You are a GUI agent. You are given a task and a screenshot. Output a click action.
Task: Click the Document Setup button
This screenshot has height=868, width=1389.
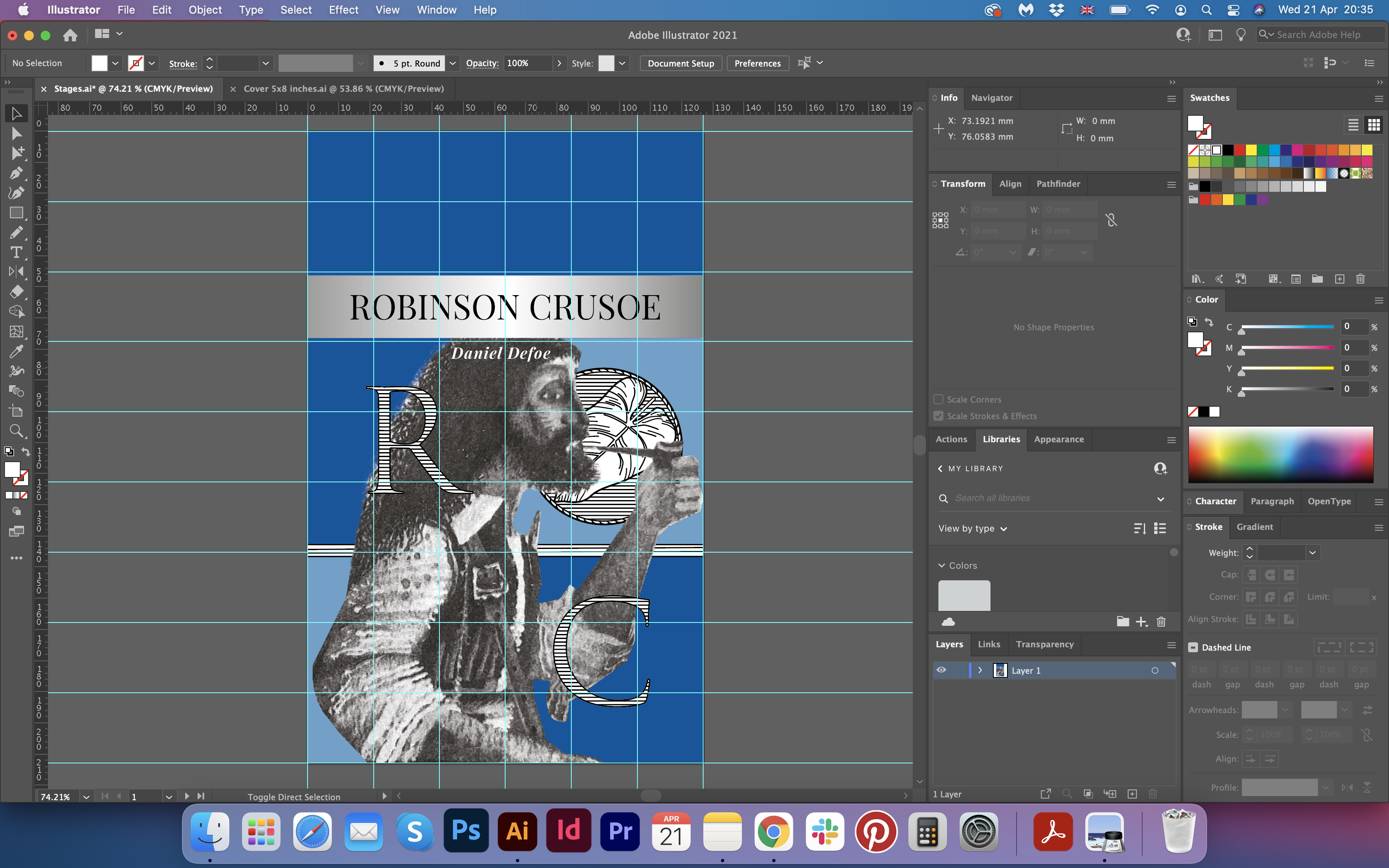[x=681, y=63]
